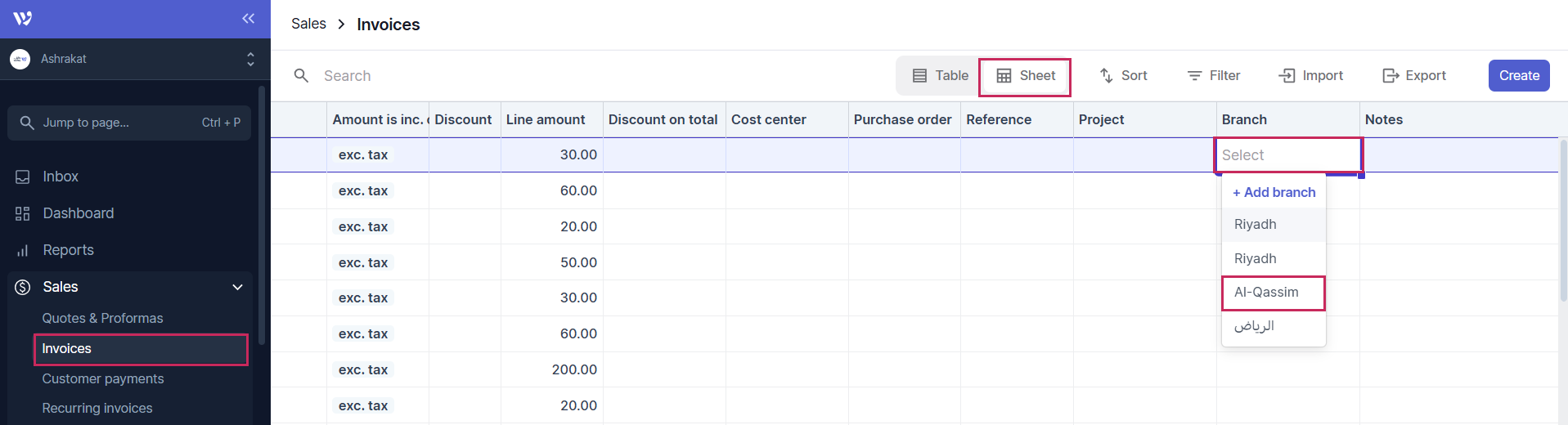Click the Reports bar chart icon
Image resolution: width=1568 pixels, height=425 pixels.
click(23, 250)
